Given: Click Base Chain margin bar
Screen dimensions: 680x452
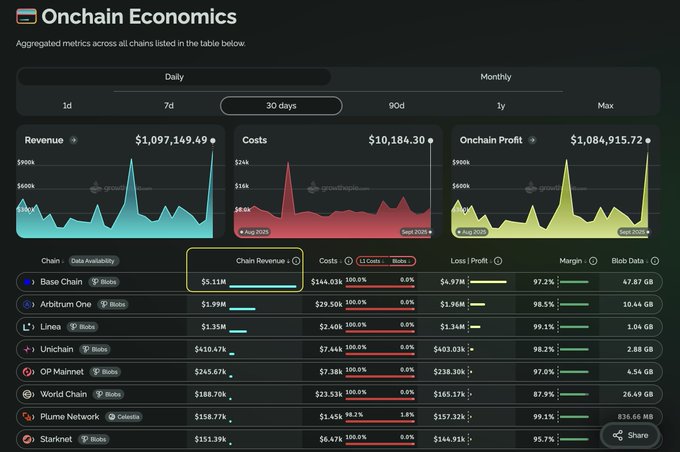Looking at the screenshot, I should [x=574, y=282].
